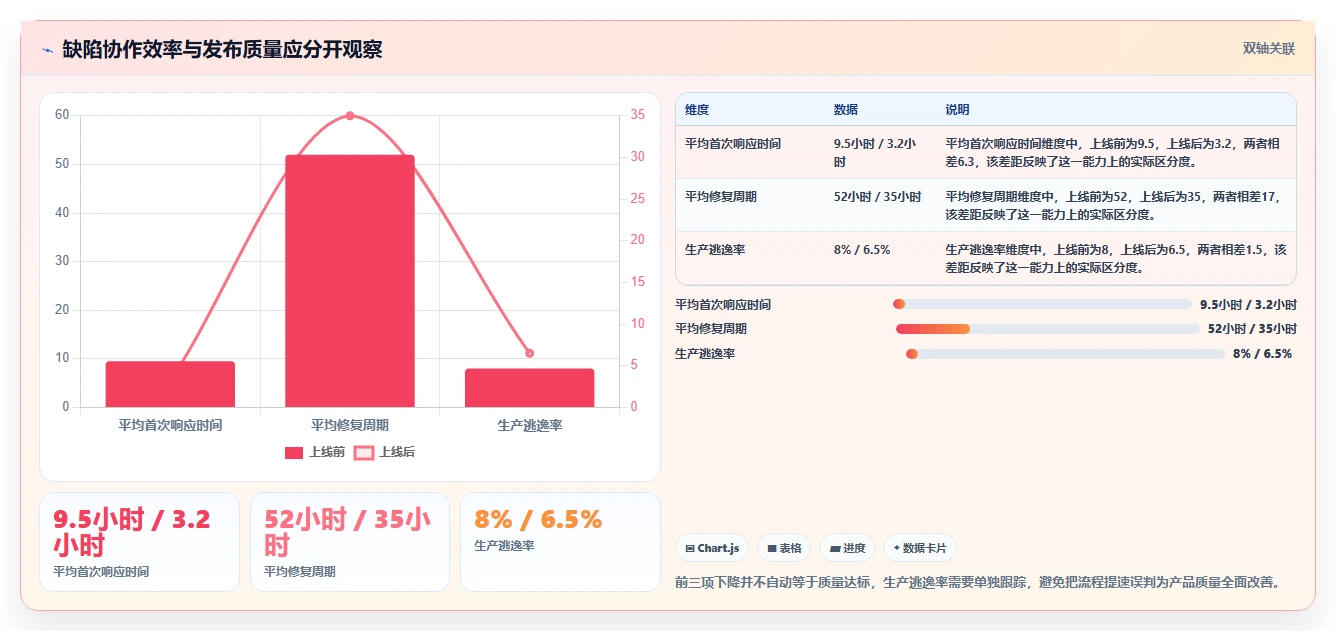Click the 平均修复周期 progress bar
This screenshot has height=631, width=1336.
[1047, 329]
